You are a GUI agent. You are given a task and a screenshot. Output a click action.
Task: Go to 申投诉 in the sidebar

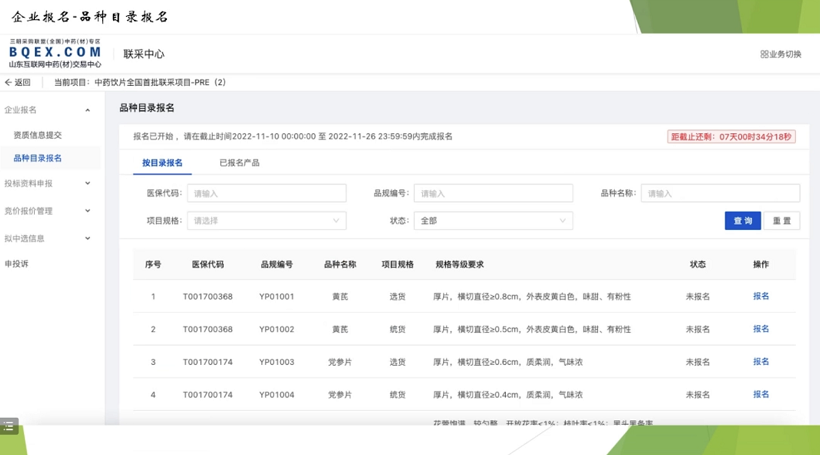(17, 264)
